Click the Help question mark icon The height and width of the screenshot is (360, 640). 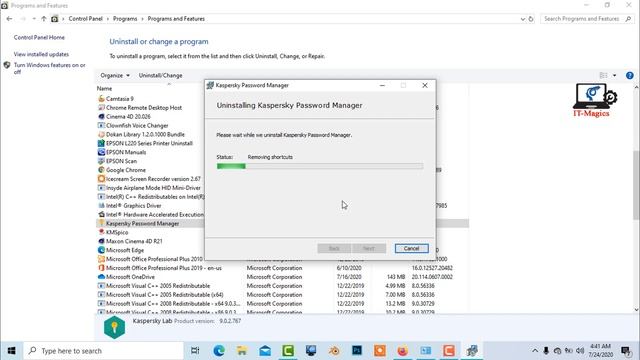pyautogui.click(x=630, y=76)
